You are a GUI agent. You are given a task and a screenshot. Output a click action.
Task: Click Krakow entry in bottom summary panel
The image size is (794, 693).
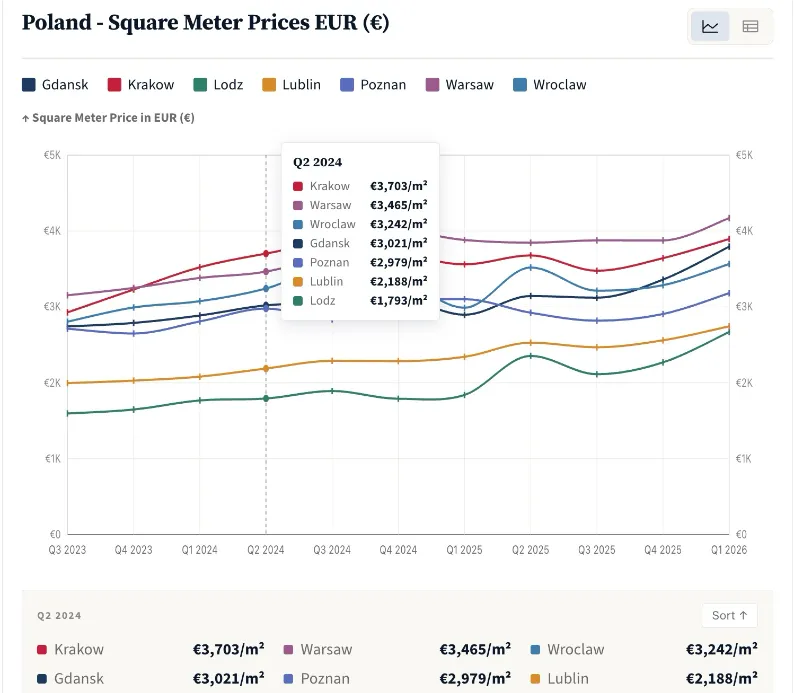point(150,649)
